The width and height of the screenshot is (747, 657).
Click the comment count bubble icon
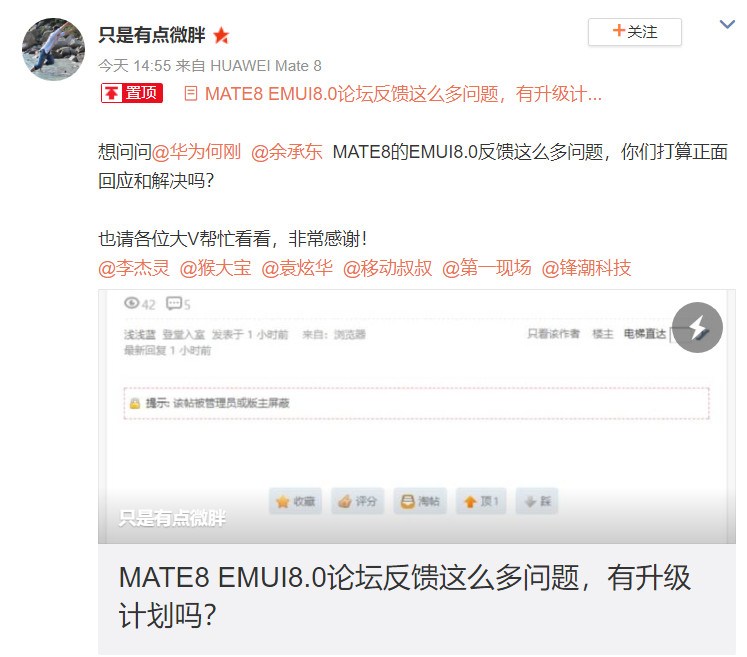(174, 303)
